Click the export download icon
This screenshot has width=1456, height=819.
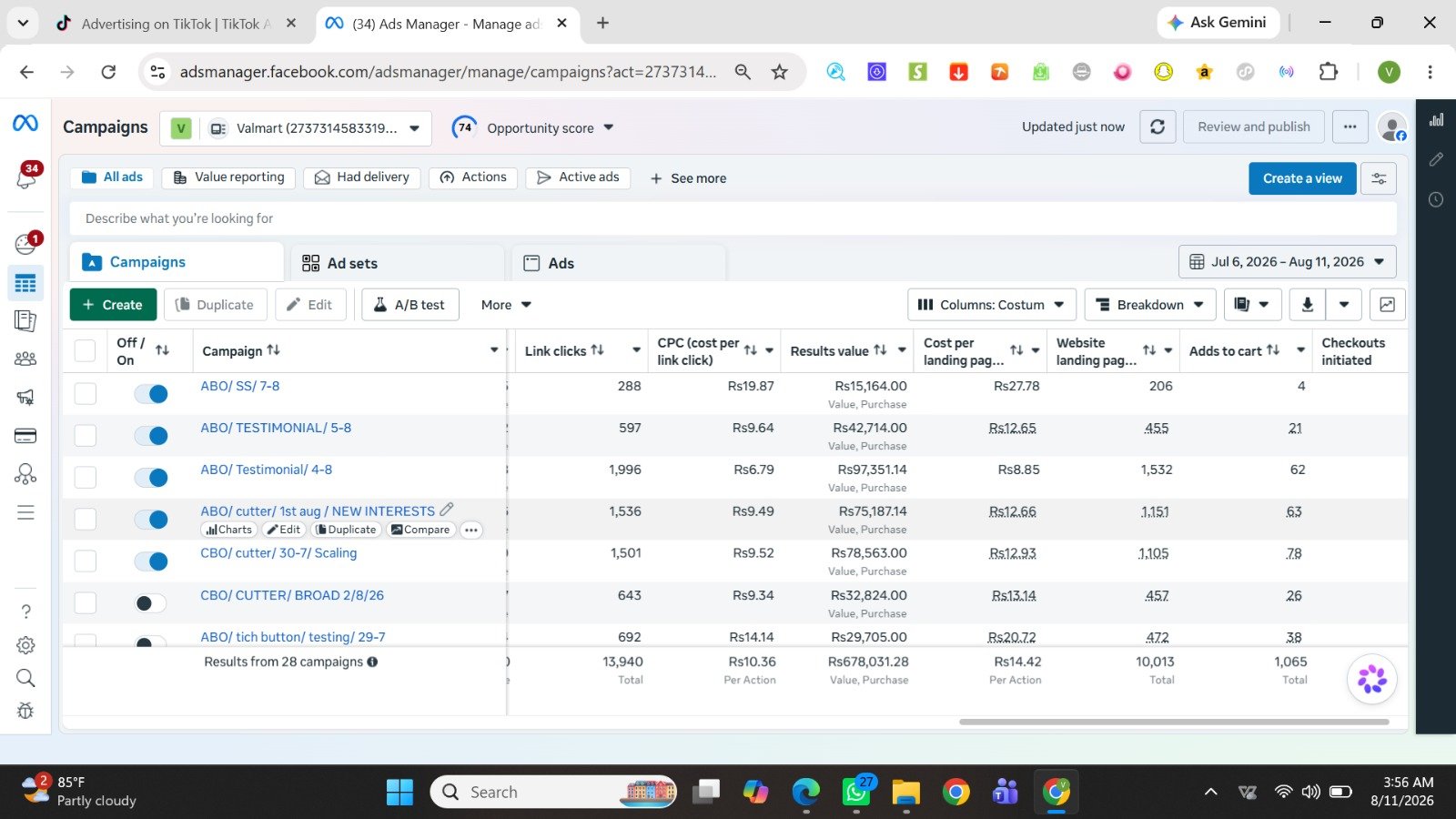pyautogui.click(x=1307, y=305)
